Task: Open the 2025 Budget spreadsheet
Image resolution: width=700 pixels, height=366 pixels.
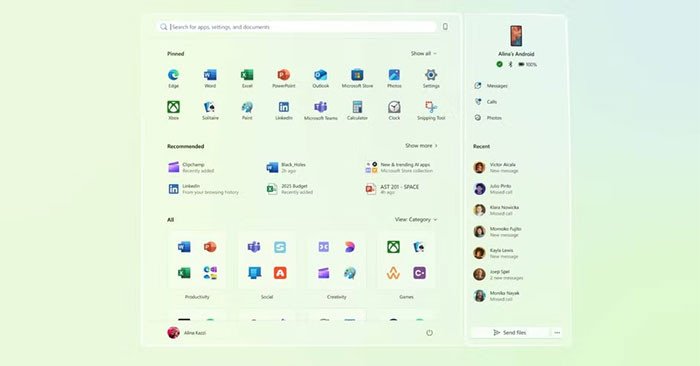Action: pyautogui.click(x=290, y=189)
